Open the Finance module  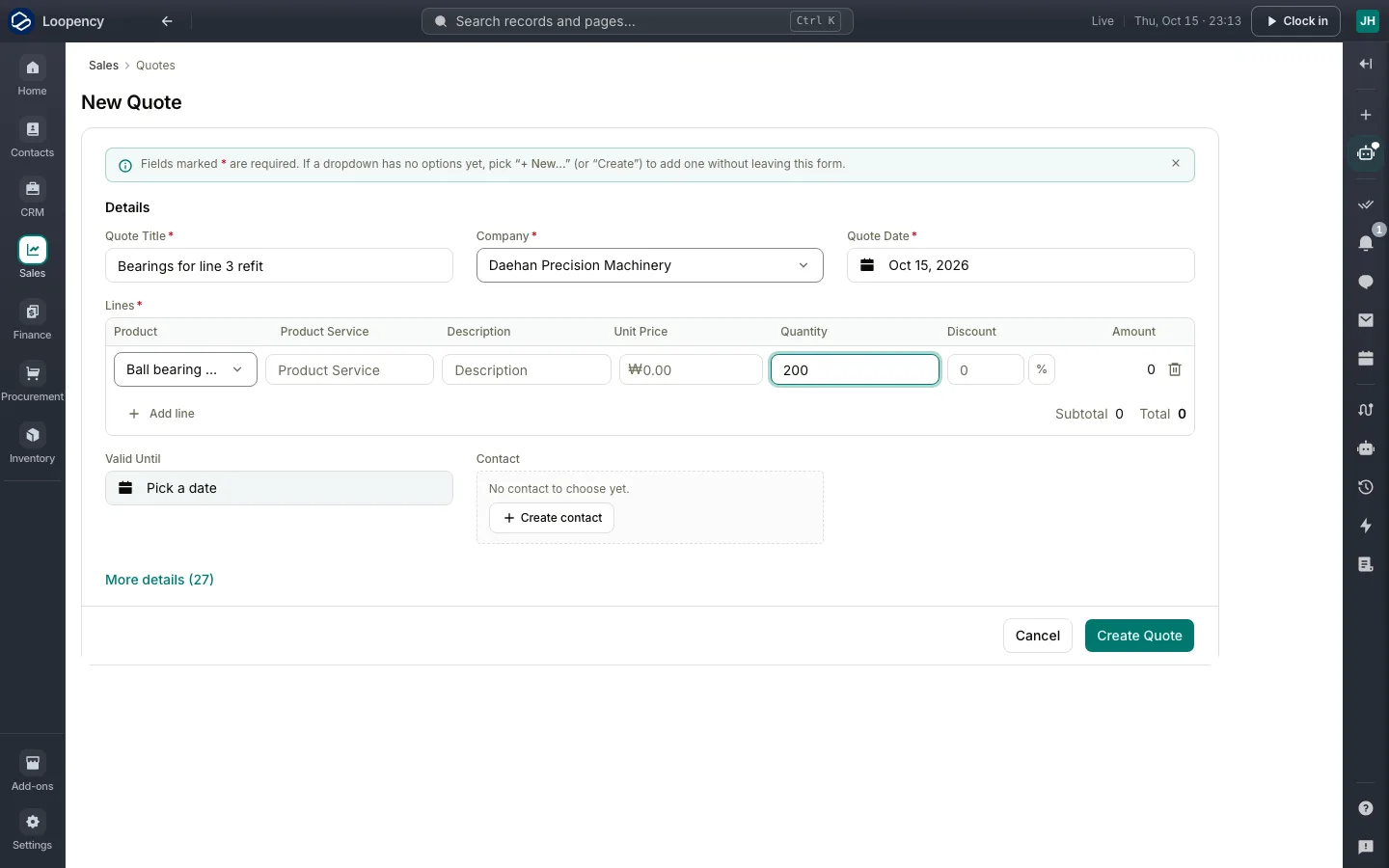click(x=32, y=321)
